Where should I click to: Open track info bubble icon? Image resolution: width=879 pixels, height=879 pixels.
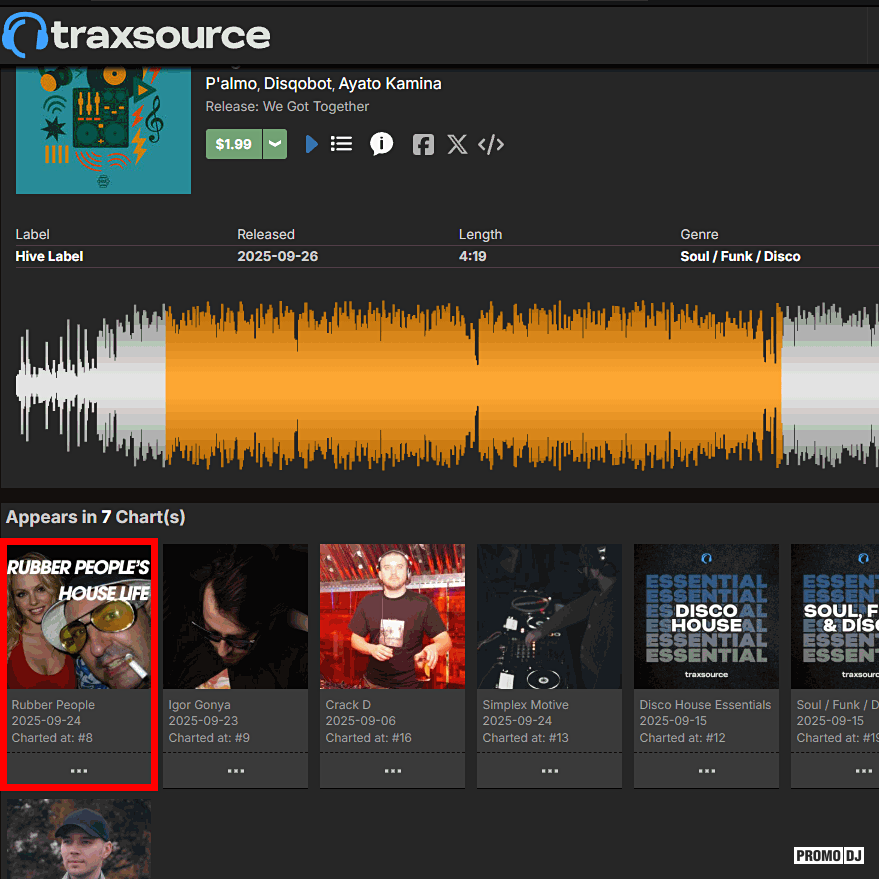[381, 144]
